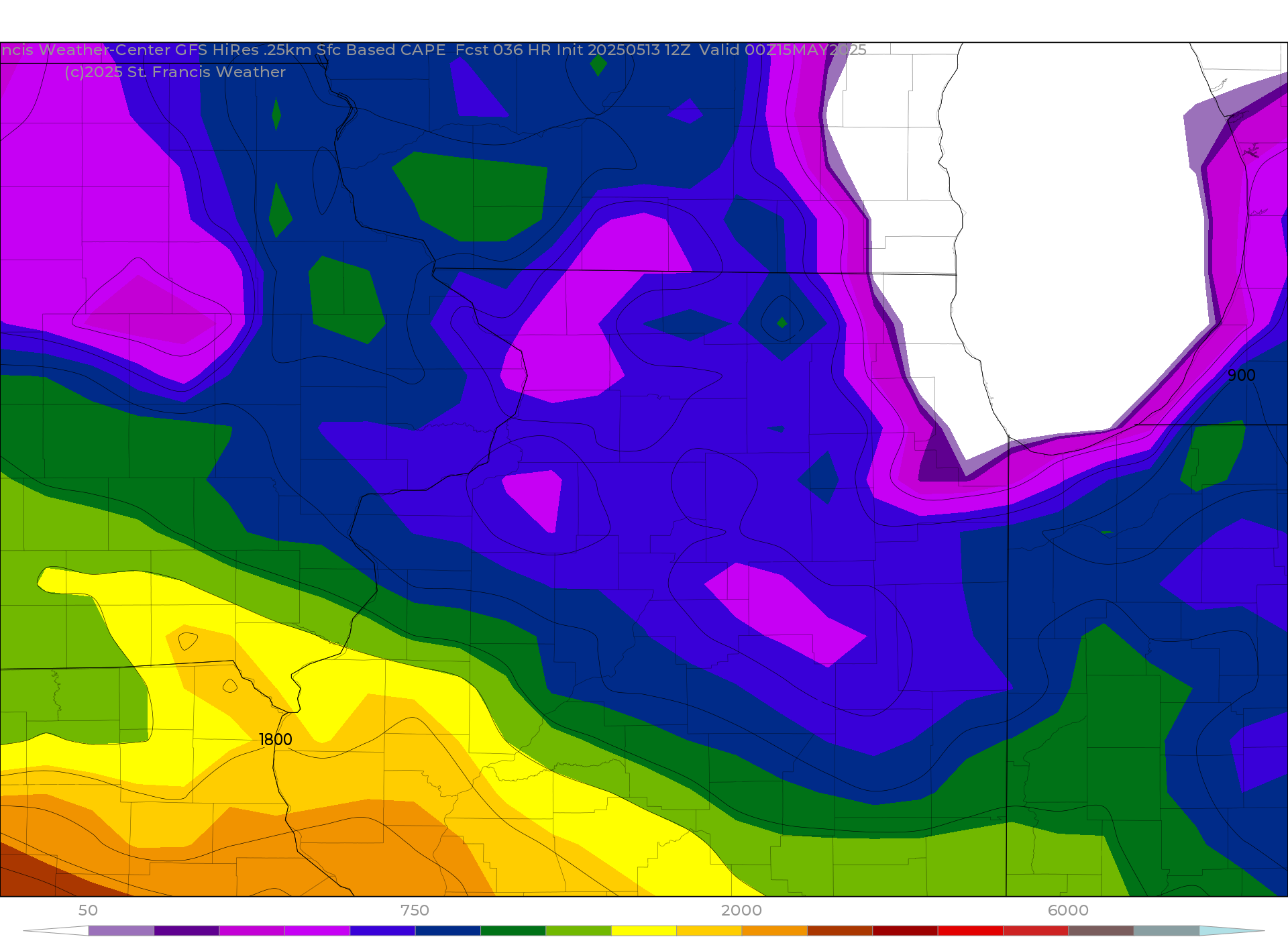Click the map title text mentioning Sfc Based CAPE
1288x939 pixels.
coord(433,50)
